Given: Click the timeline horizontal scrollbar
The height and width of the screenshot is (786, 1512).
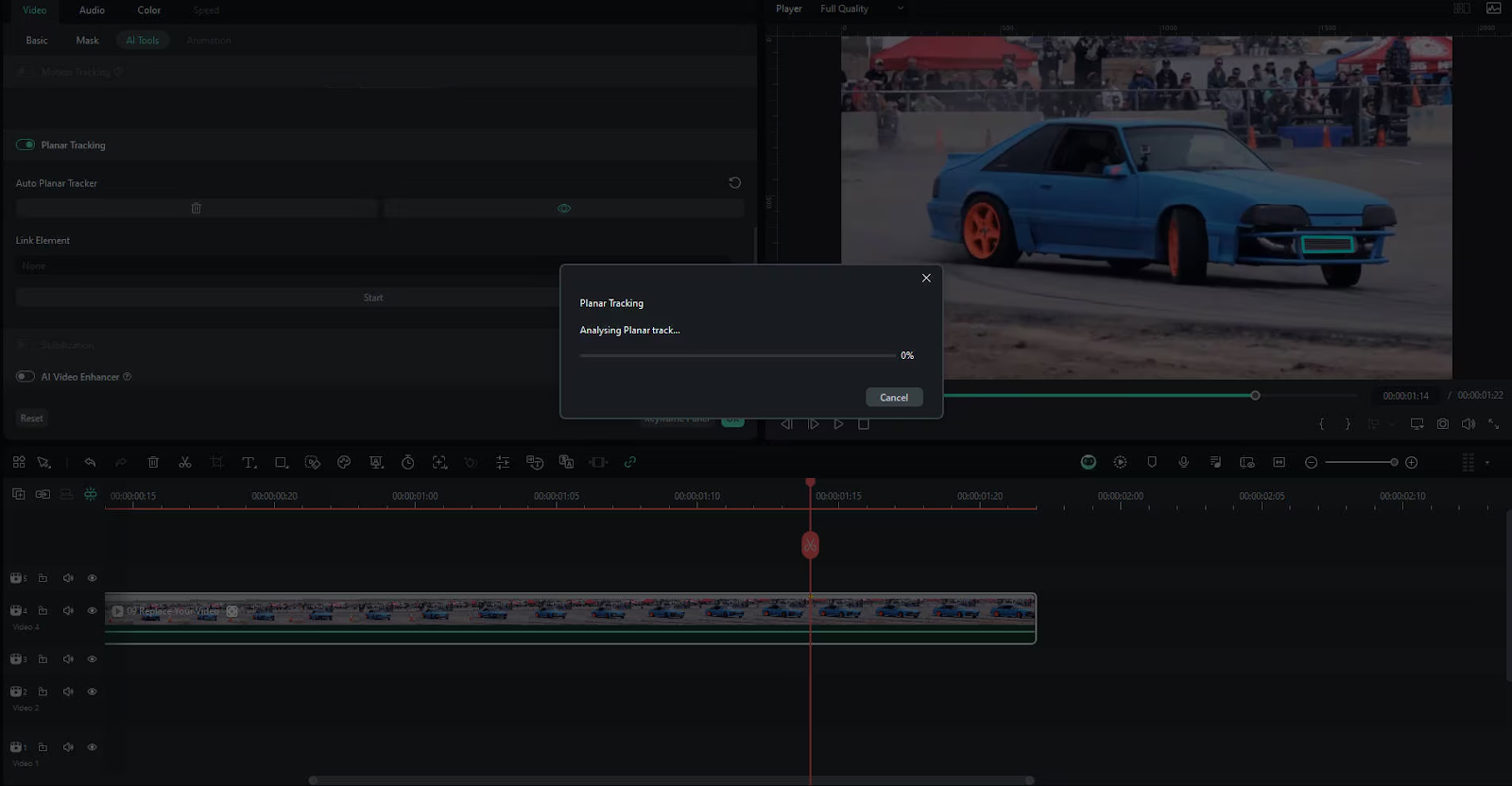Looking at the screenshot, I should coord(672,780).
